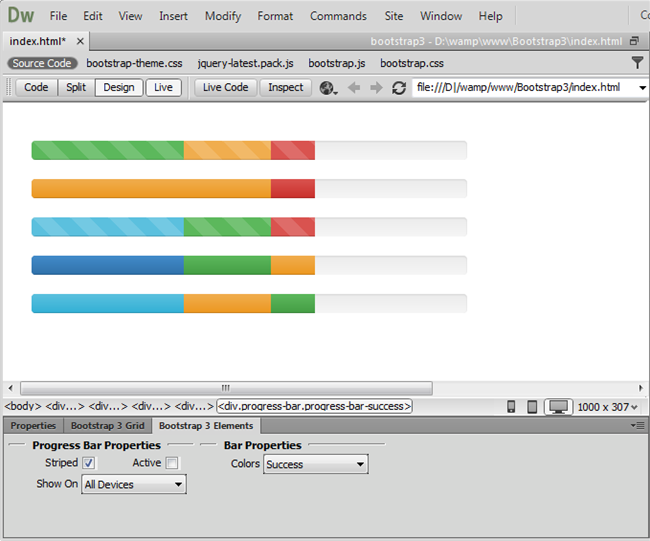650x541 pixels.
Task: Click green striped segment in first progress bar
Action: point(108,150)
